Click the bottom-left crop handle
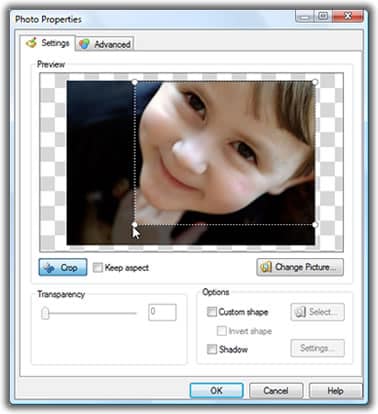378x414 pixels. pos(134,225)
